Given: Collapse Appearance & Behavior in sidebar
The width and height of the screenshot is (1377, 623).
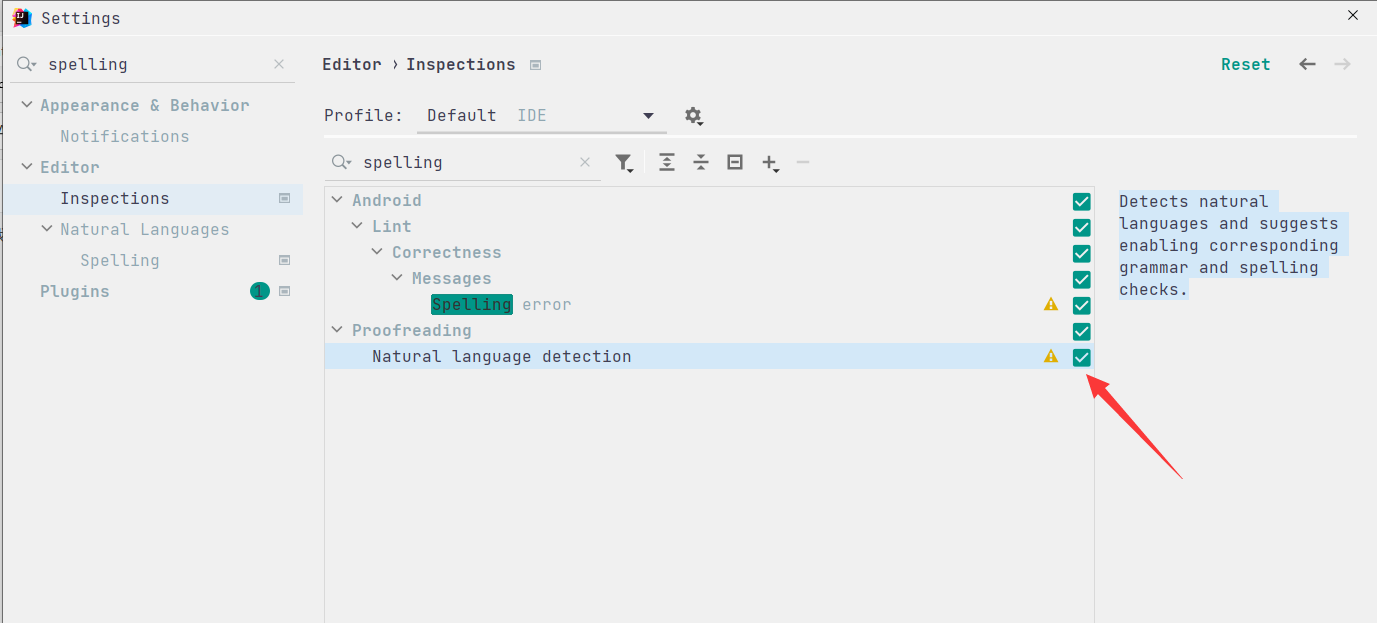Looking at the screenshot, I should click(x=27, y=105).
